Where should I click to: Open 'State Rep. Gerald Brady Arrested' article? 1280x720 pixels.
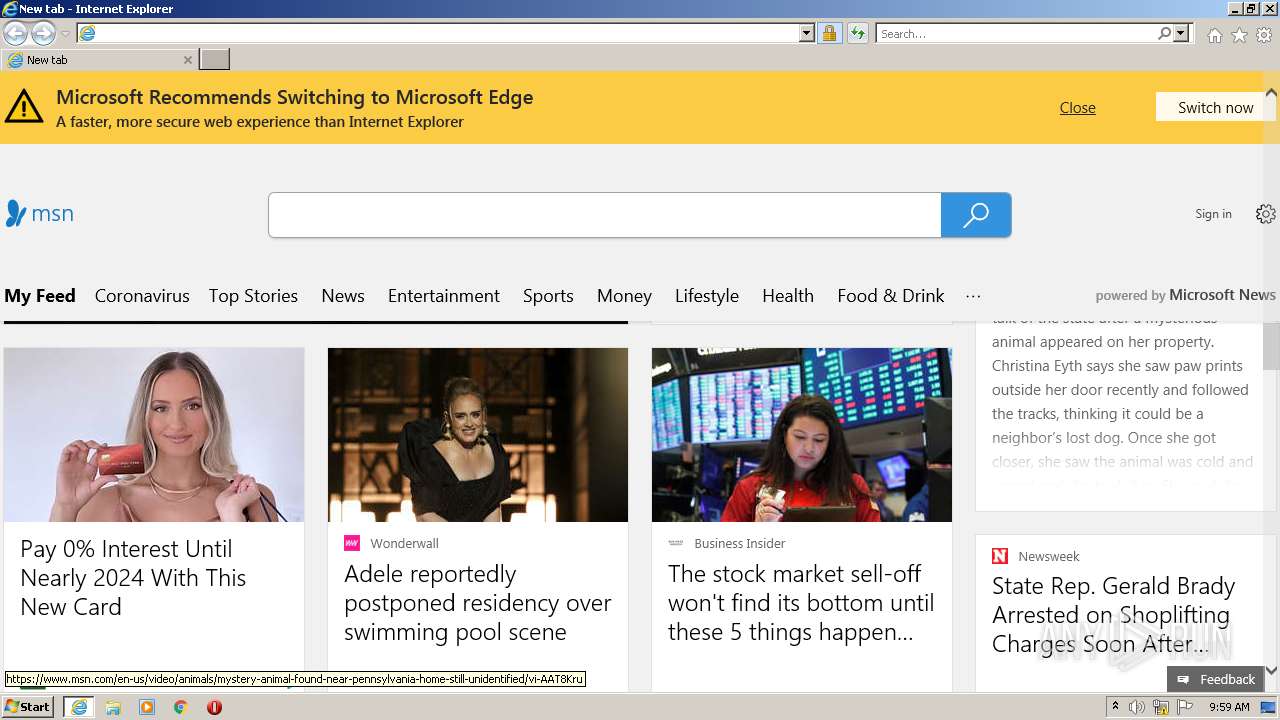point(1114,615)
